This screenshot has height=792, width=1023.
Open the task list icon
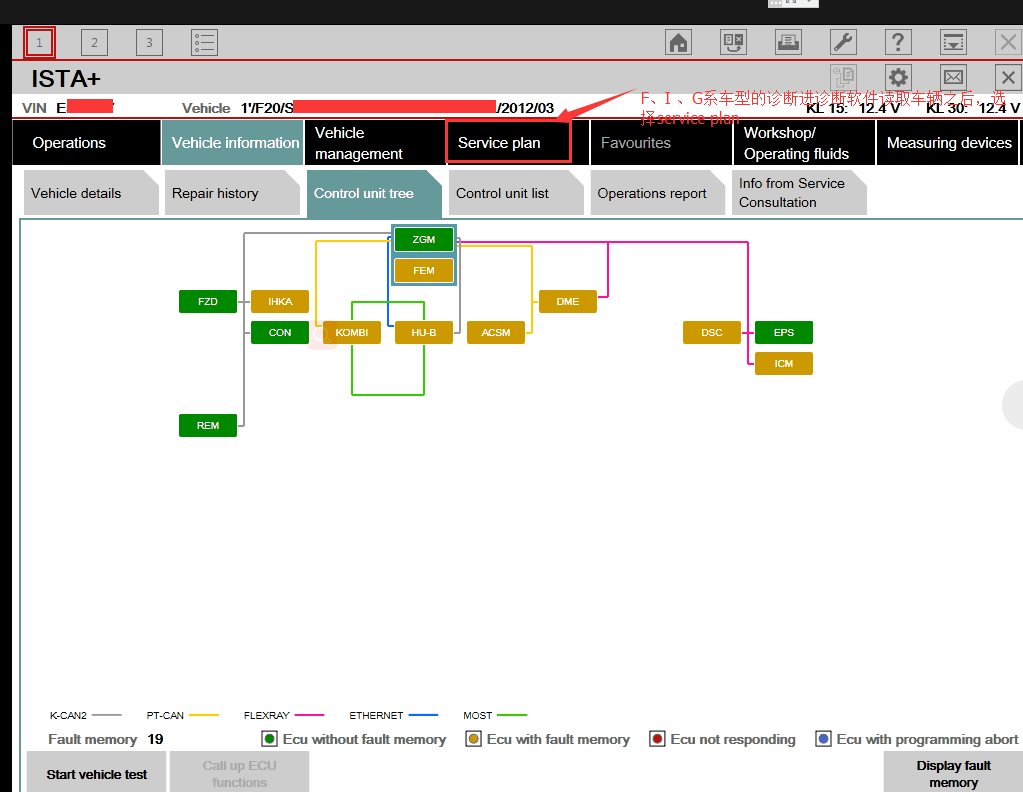coord(204,42)
